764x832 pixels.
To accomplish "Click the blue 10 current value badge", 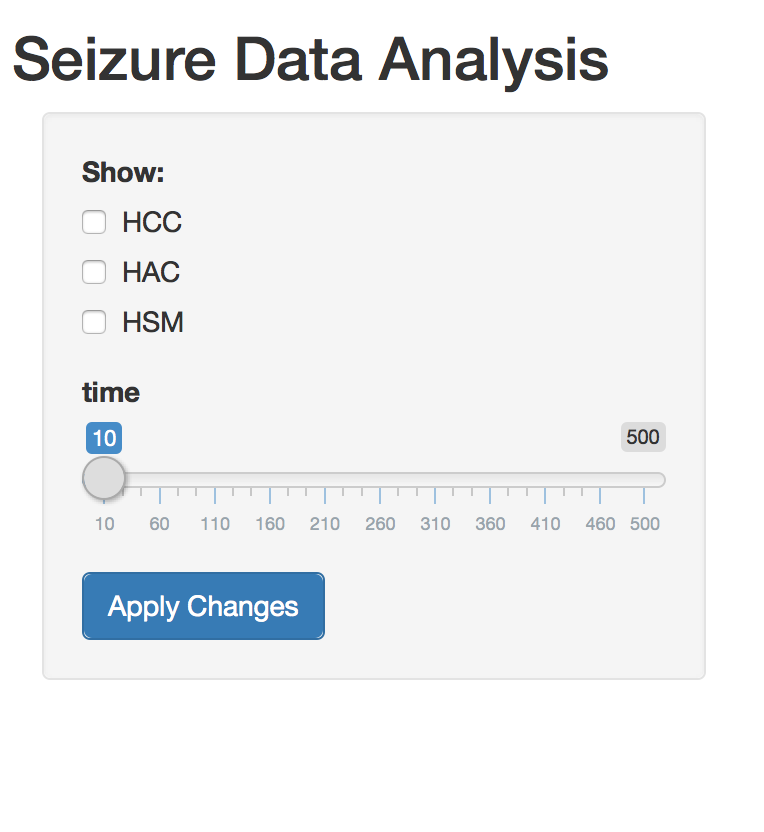I will (x=104, y=437).
